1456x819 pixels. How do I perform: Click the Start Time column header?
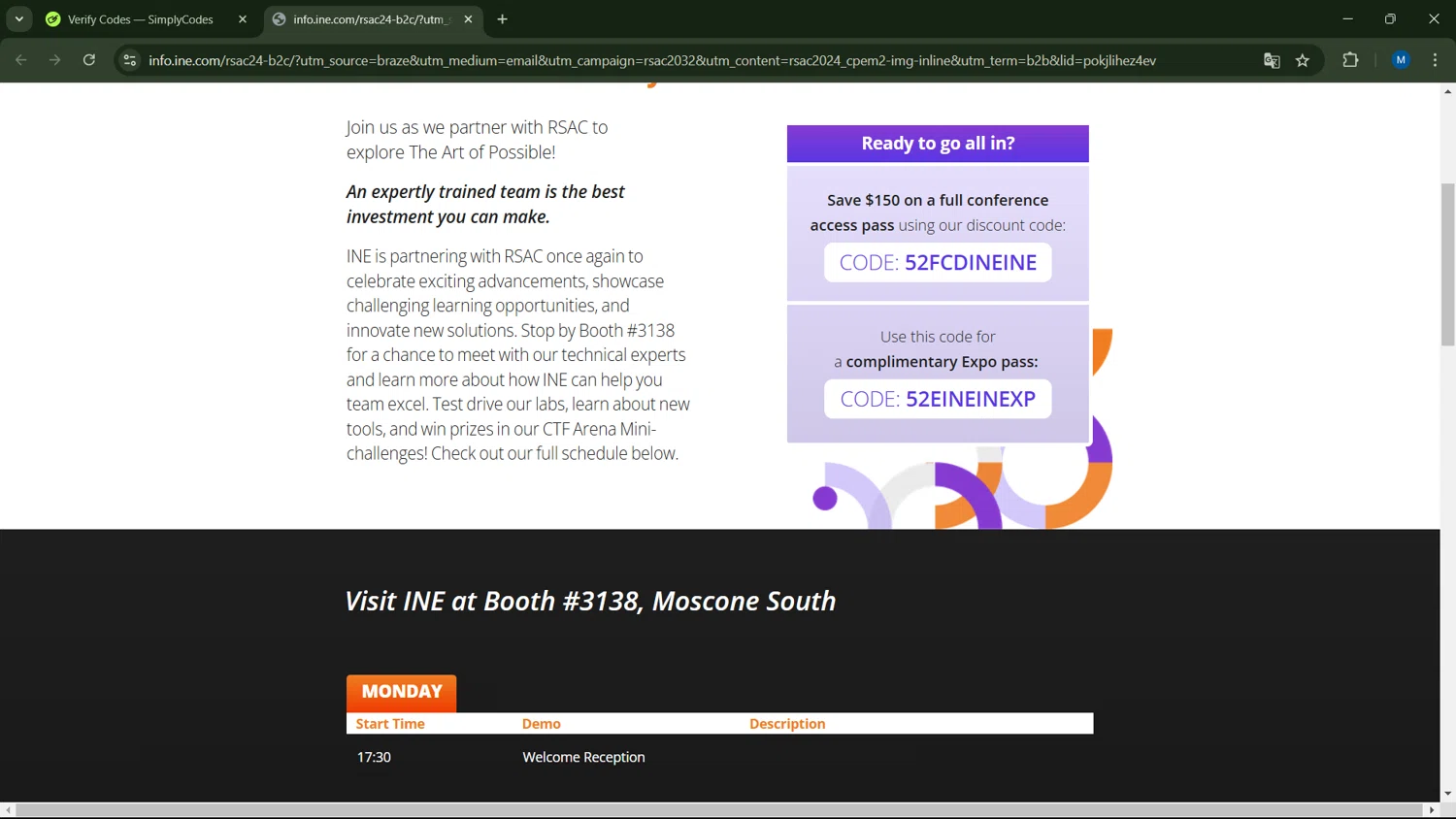tap(390, 724)
